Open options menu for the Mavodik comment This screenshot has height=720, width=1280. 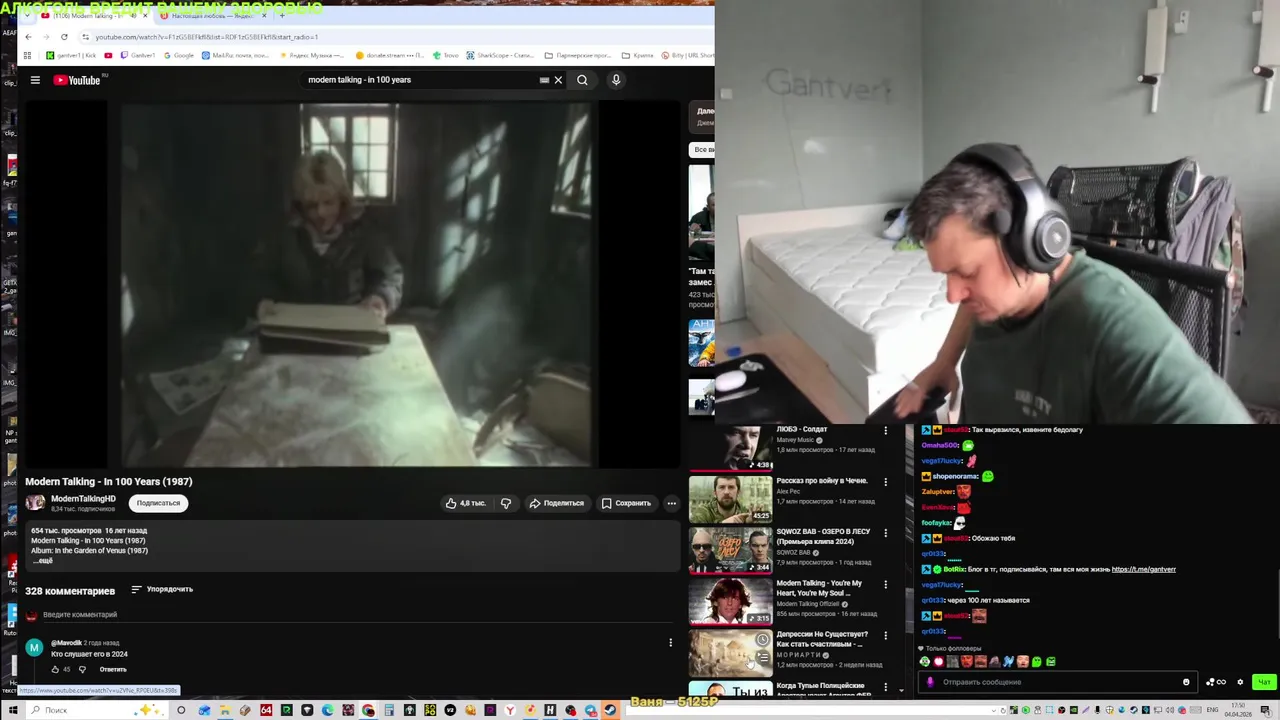(670, 642)
